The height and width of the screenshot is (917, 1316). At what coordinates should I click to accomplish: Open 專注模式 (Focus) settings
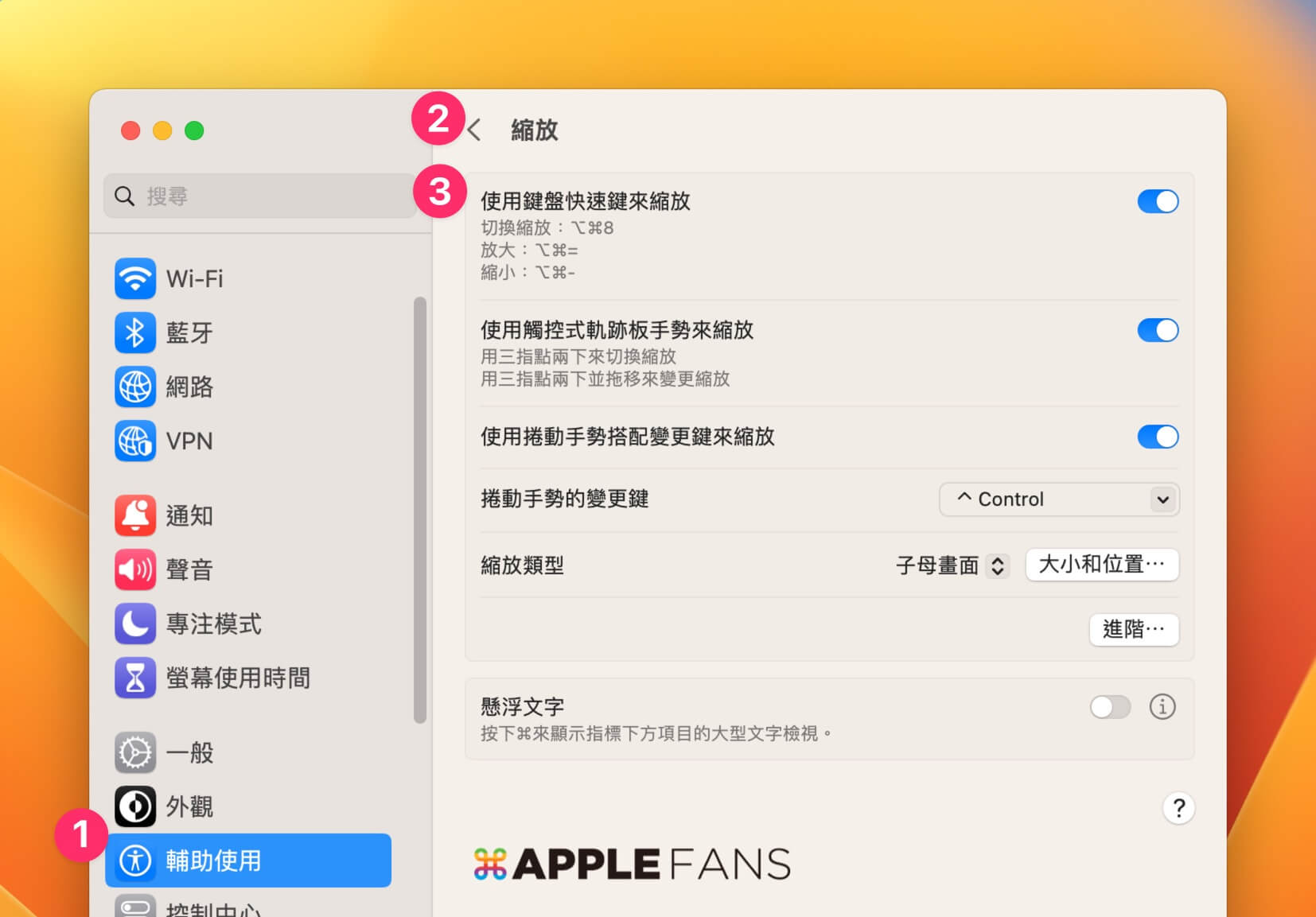[213, 624]
